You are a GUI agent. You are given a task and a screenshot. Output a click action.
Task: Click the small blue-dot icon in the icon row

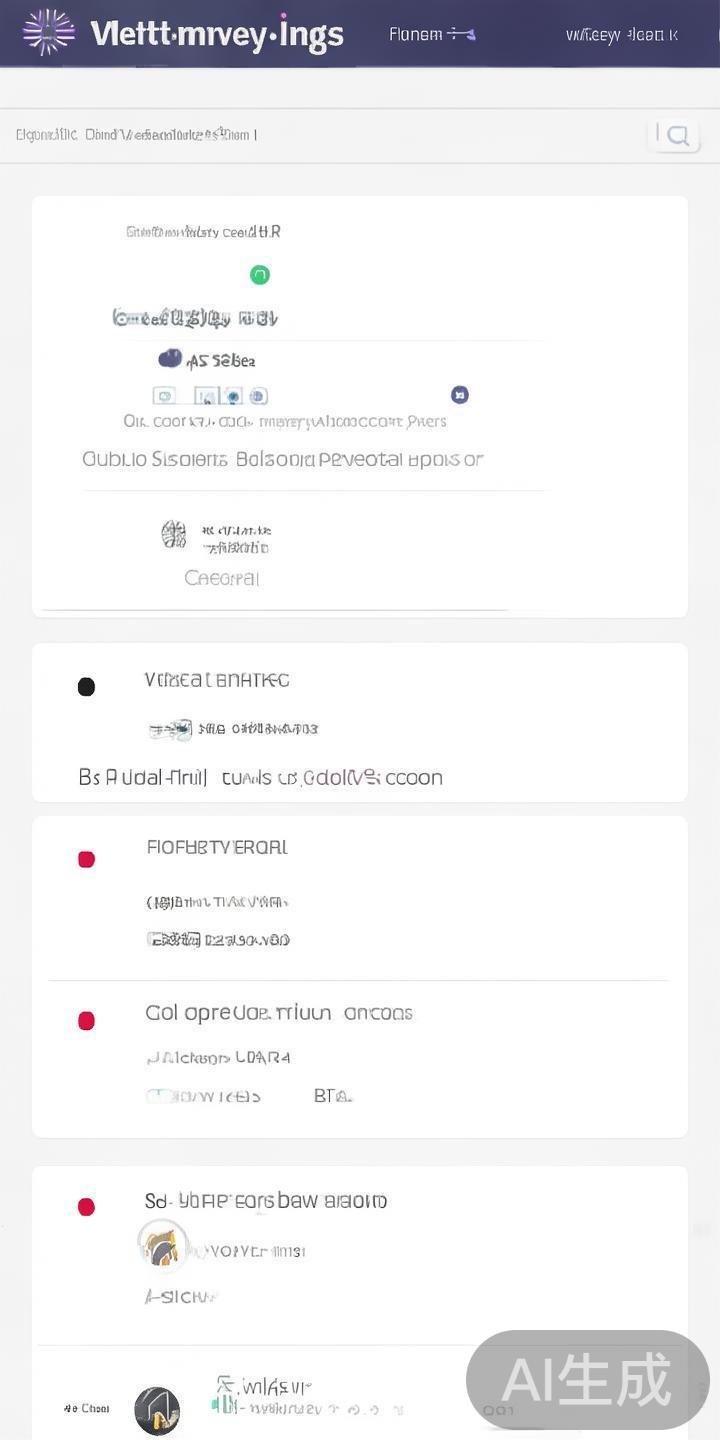pyautogui.click(x=233, y=396)
